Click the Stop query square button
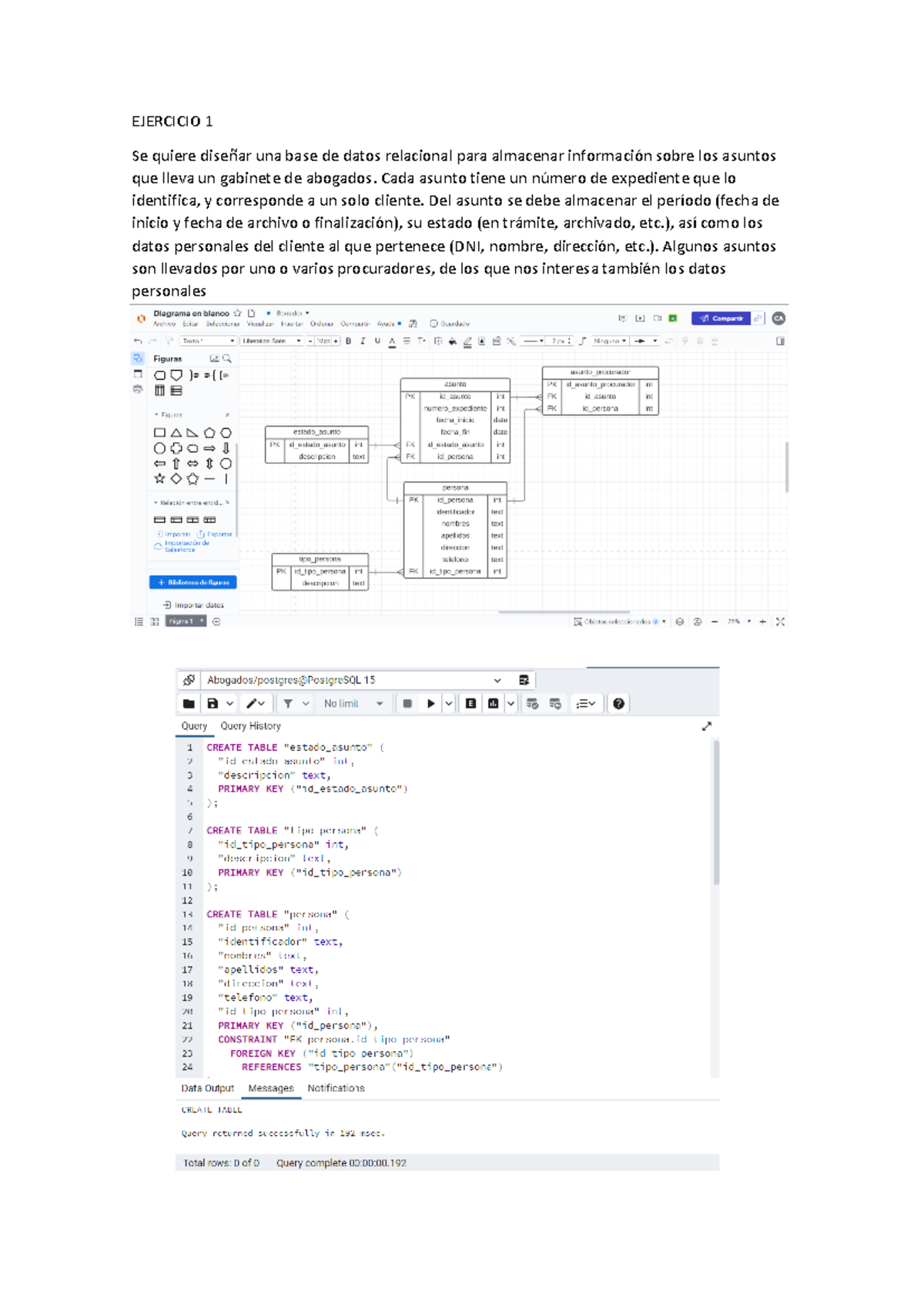The image size is (924, 1306). [408, 704]
